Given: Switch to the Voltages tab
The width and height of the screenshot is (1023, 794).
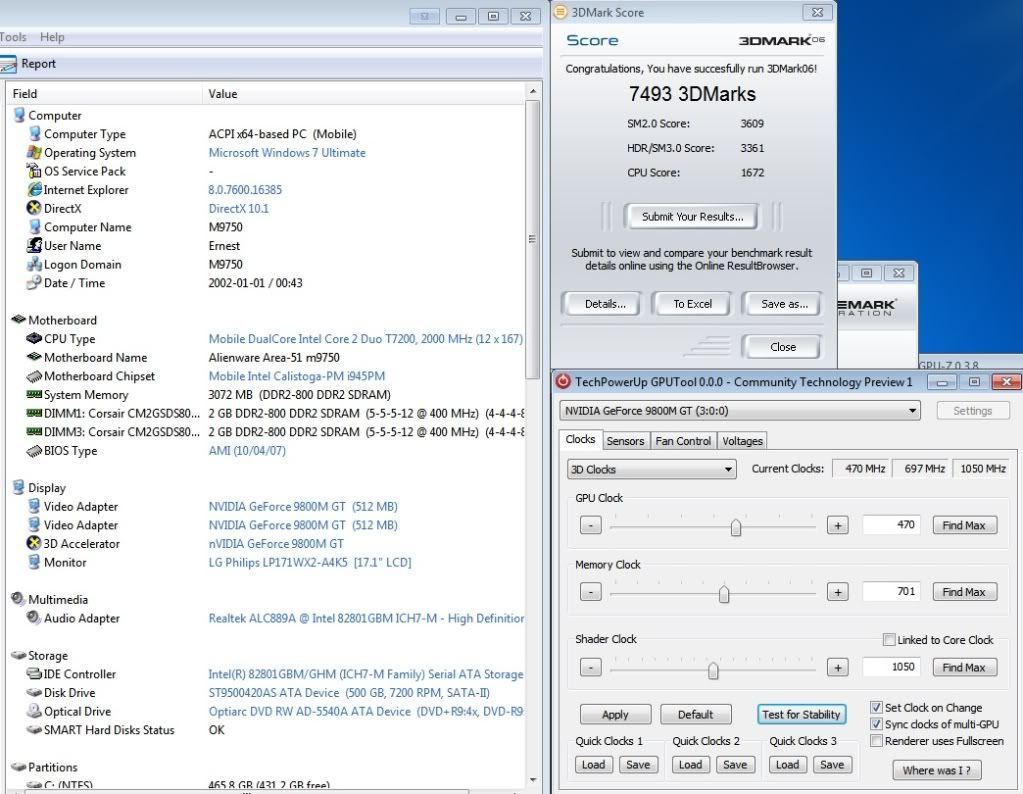Looking at the screenshot, I should [742, 441].
